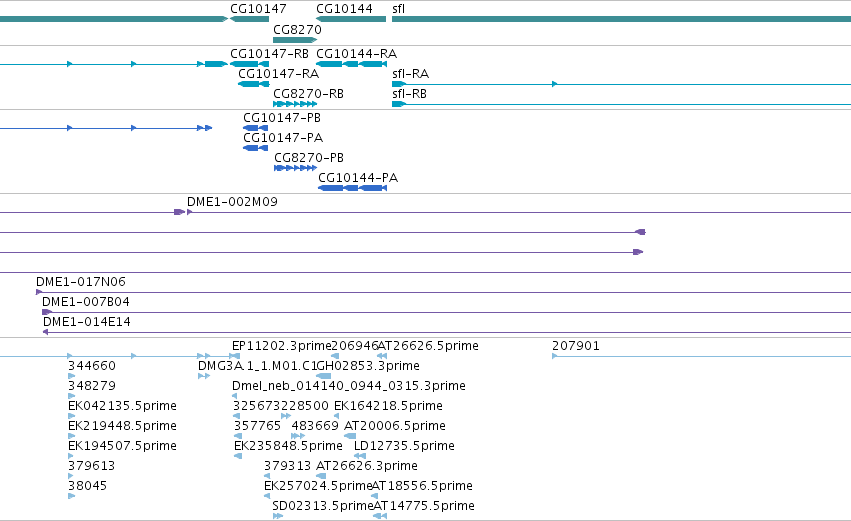Click the AT26626.5prime EST label
This screenshot has width=851, height=521.
point(428,346)
